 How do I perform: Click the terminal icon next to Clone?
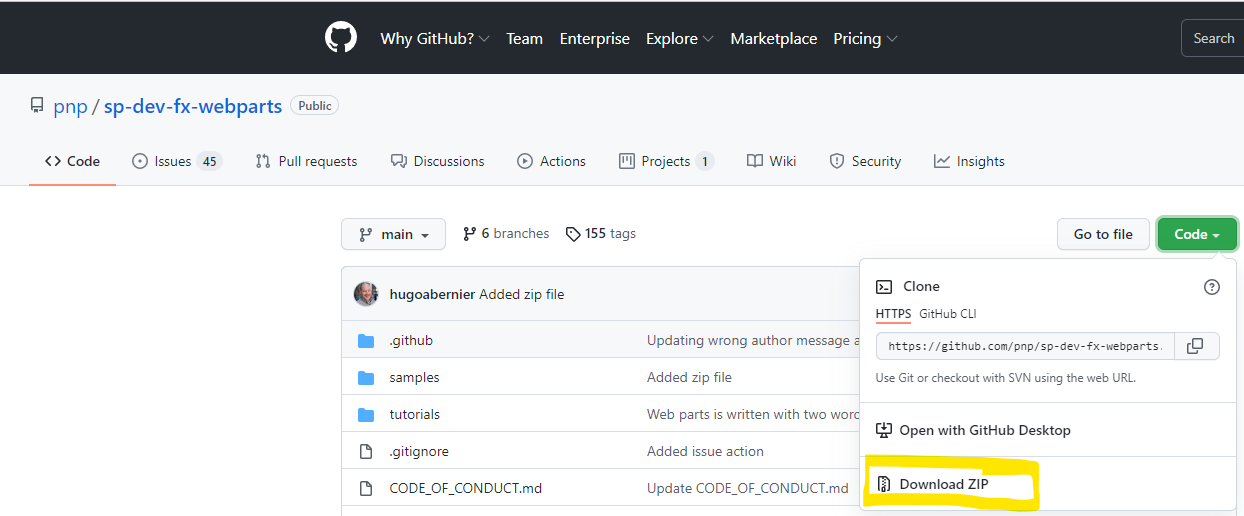(x=884, y=287)
